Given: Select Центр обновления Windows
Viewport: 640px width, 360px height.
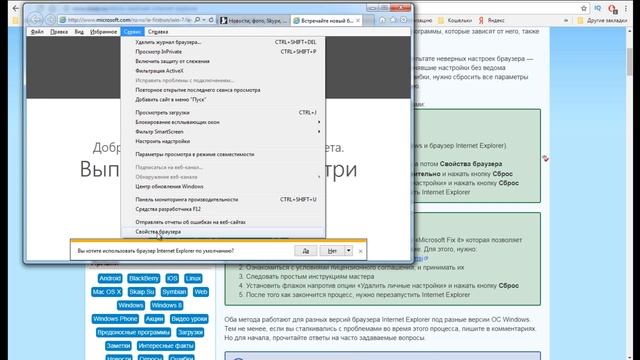Looking at the screenshot, I should 223,186.
